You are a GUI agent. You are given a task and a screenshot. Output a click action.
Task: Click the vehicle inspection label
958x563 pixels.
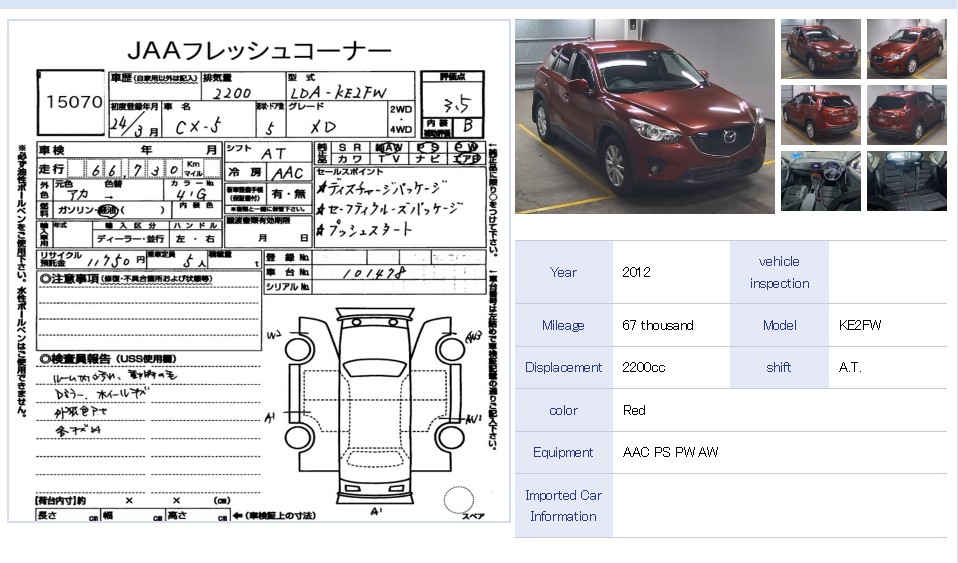coord(779,272)
